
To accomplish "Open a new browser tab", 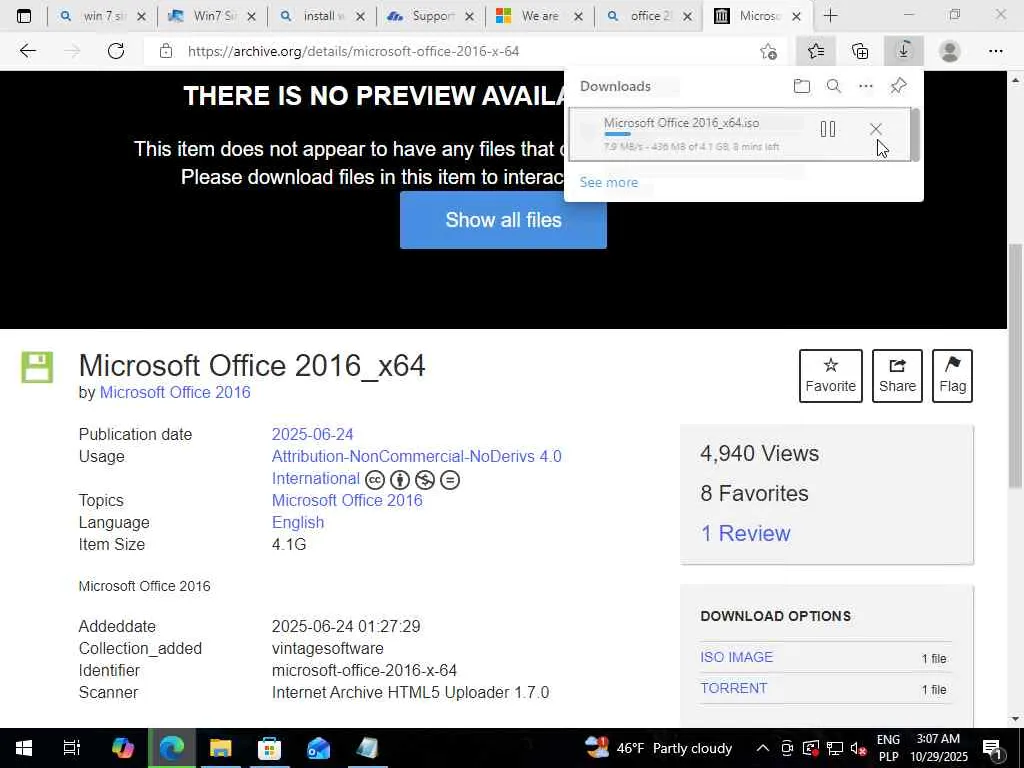I will pos(830,16).
